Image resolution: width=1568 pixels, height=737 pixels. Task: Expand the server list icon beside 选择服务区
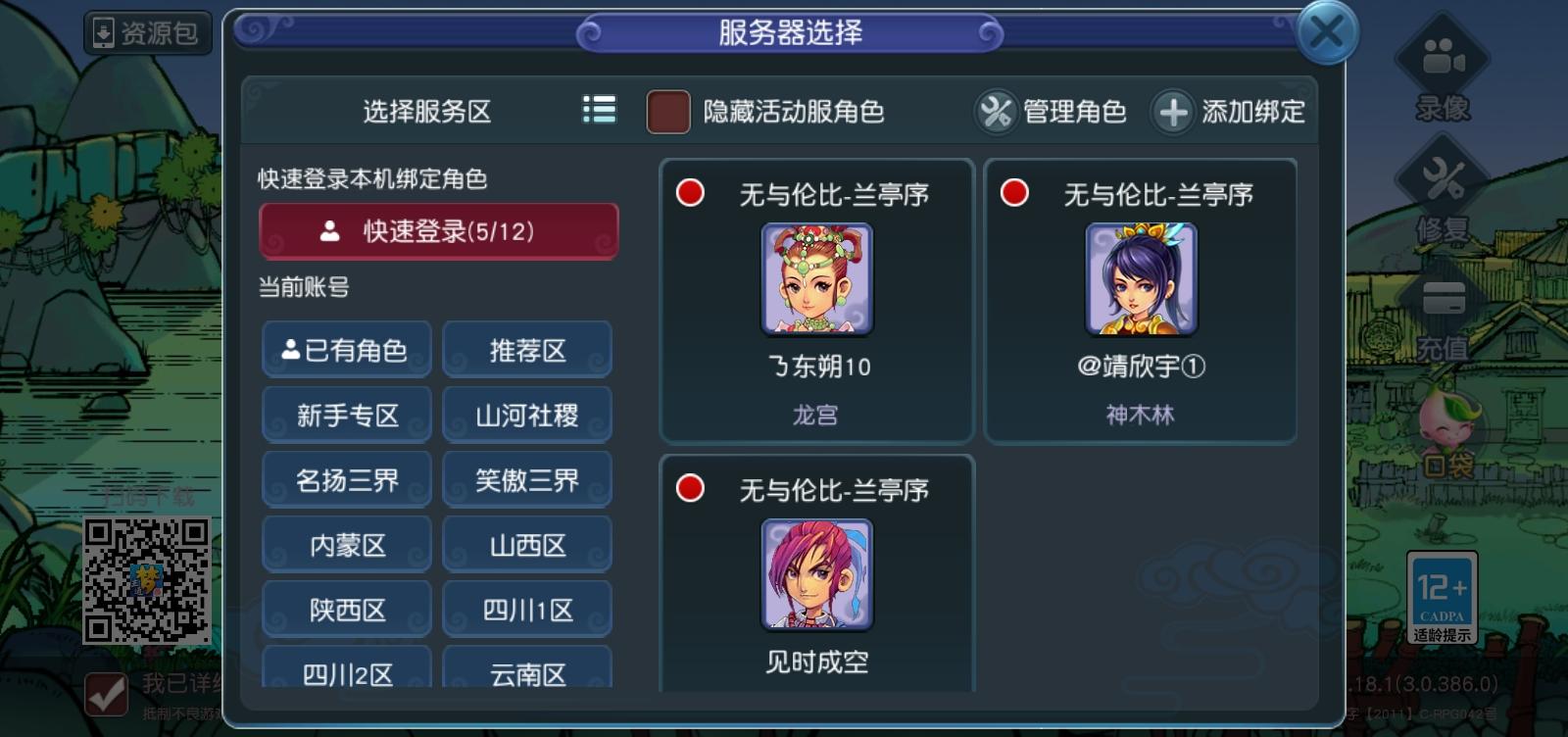pos(599,110)
